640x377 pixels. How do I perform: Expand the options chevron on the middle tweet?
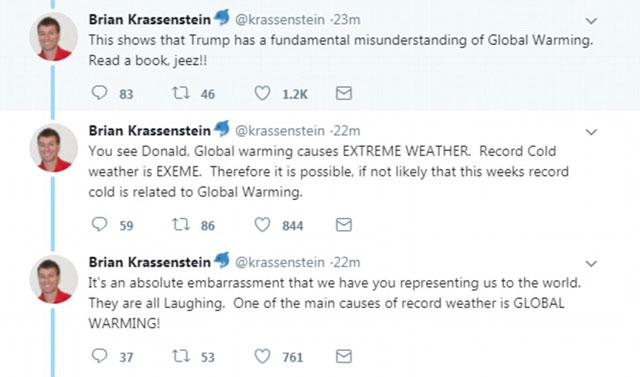pyautogui.click(x=591, y=132)
